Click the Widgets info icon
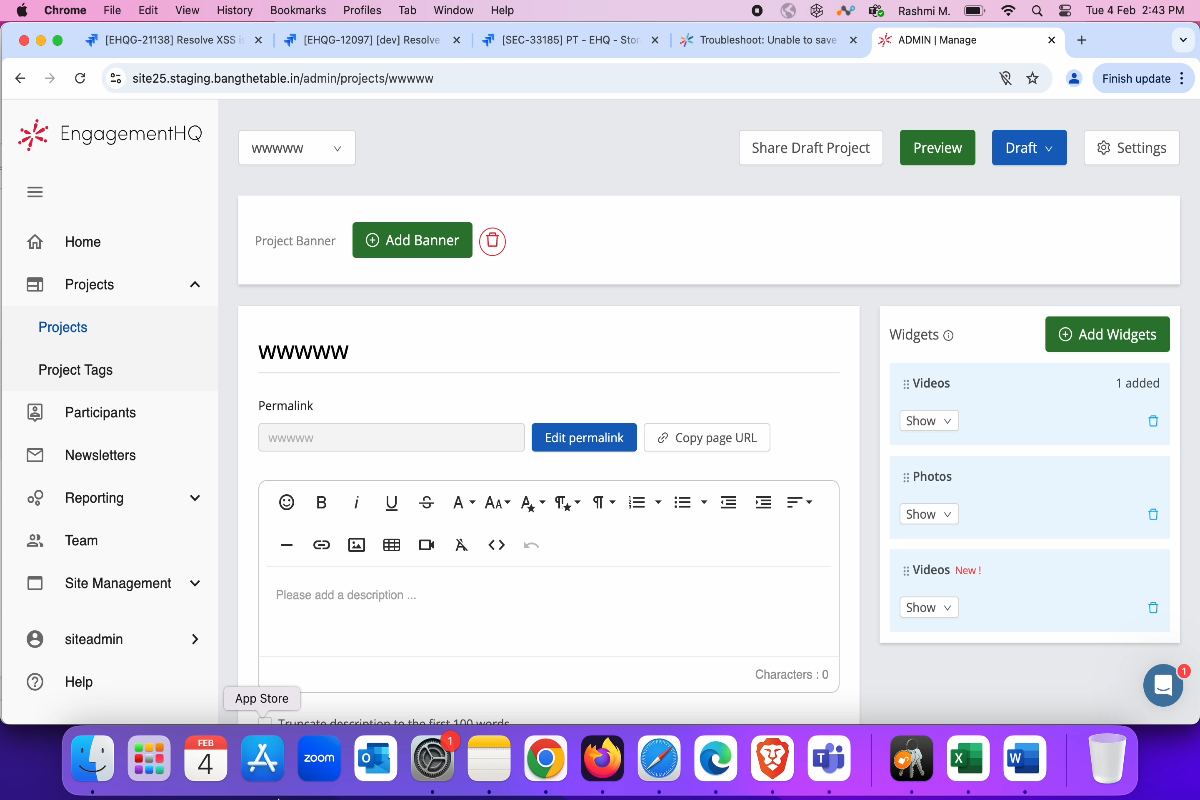Viewport: 1200px width, 800px height. coord(948,336)
